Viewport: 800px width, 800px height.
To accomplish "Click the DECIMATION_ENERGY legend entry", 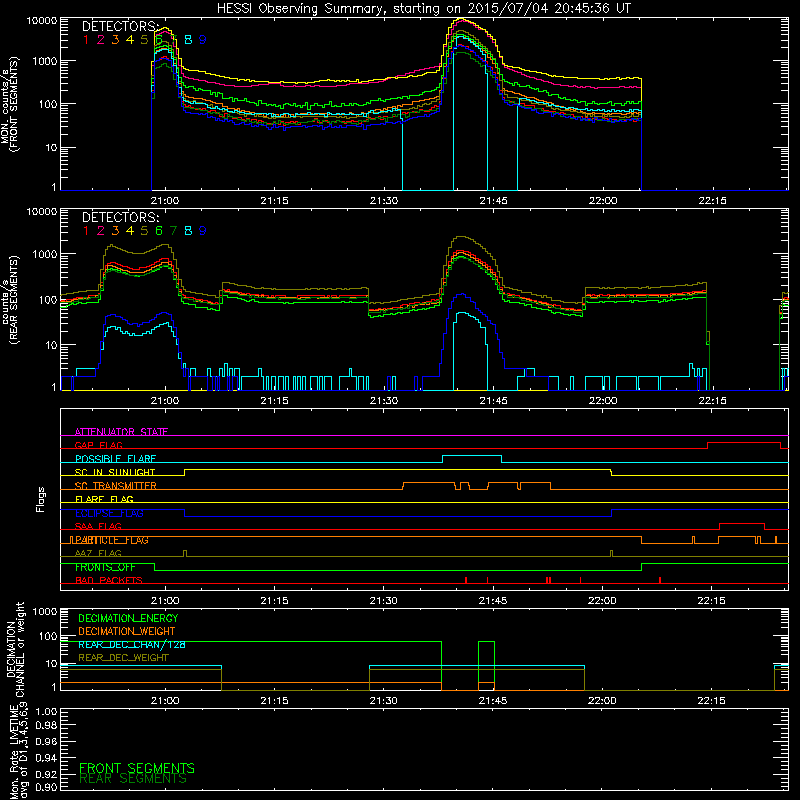I will (x=128, y=618).
